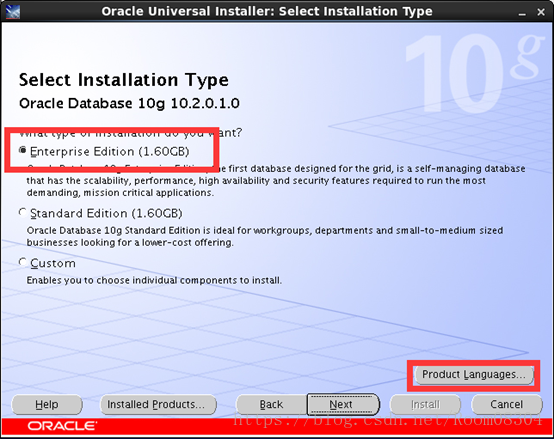Close the Oracle Universal Installer window
554x439 pixels.
pyautogui.click(x=541, y=12)
